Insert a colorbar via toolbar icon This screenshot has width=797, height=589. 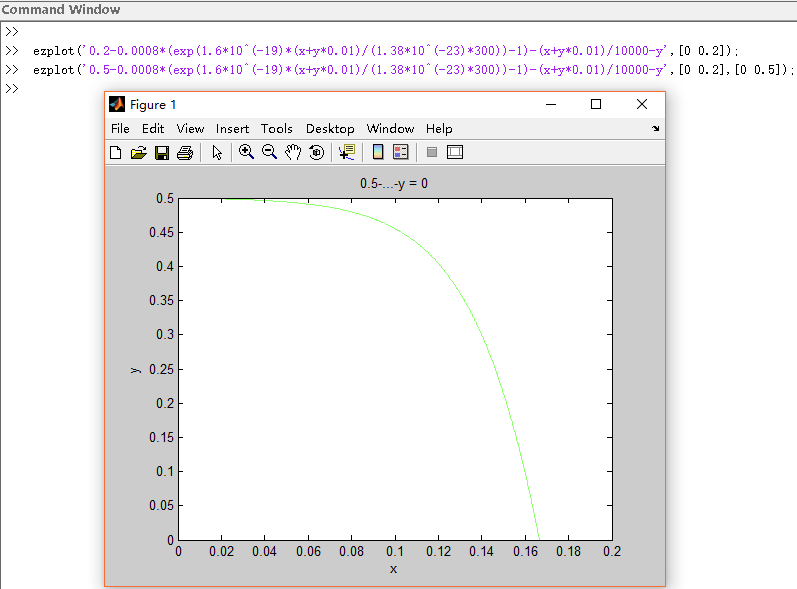[x=378, y=152]
